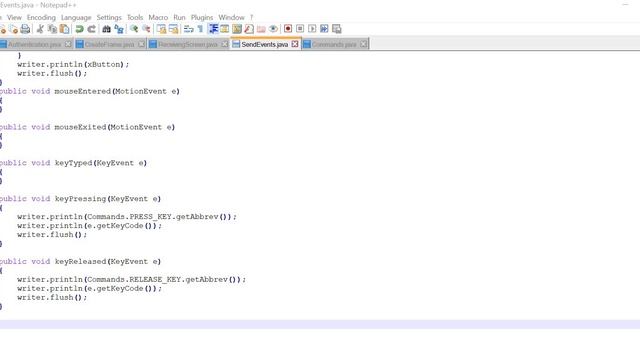Toggle the indent guide icon
This screenshot has width=640, height=360.
(213, 29)
